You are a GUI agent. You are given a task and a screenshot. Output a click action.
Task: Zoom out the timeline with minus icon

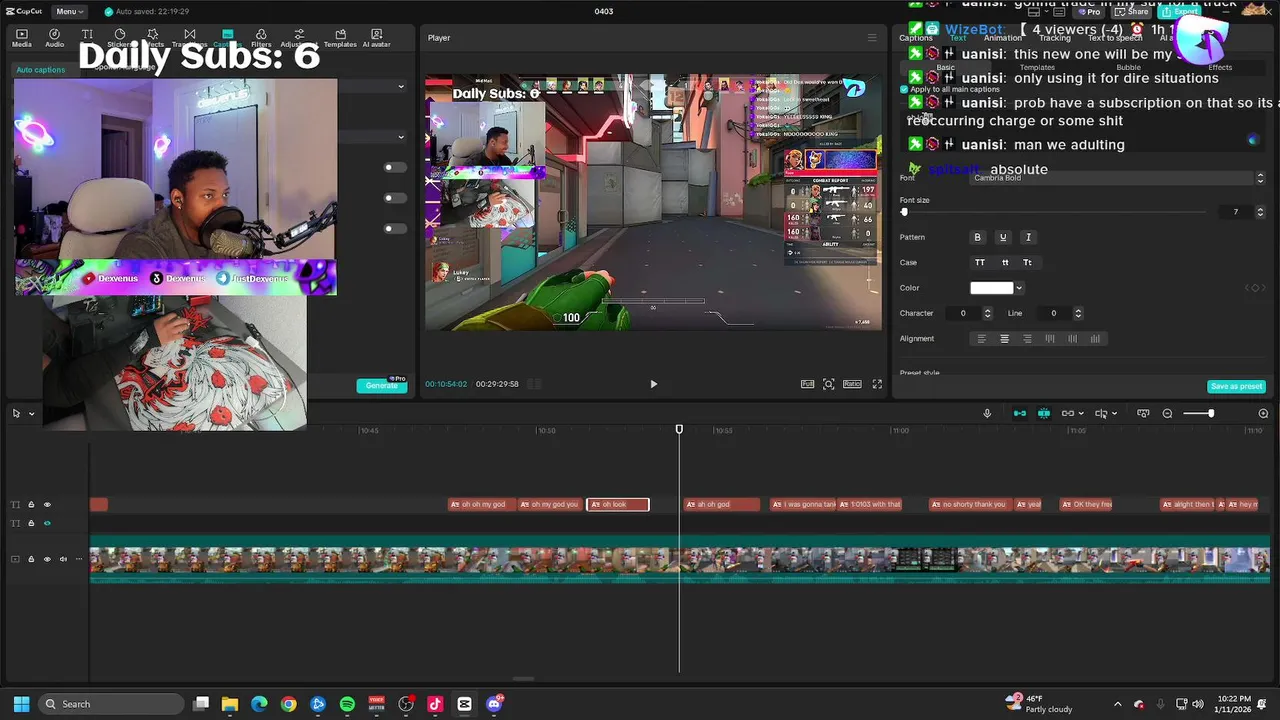[1167, 413]
